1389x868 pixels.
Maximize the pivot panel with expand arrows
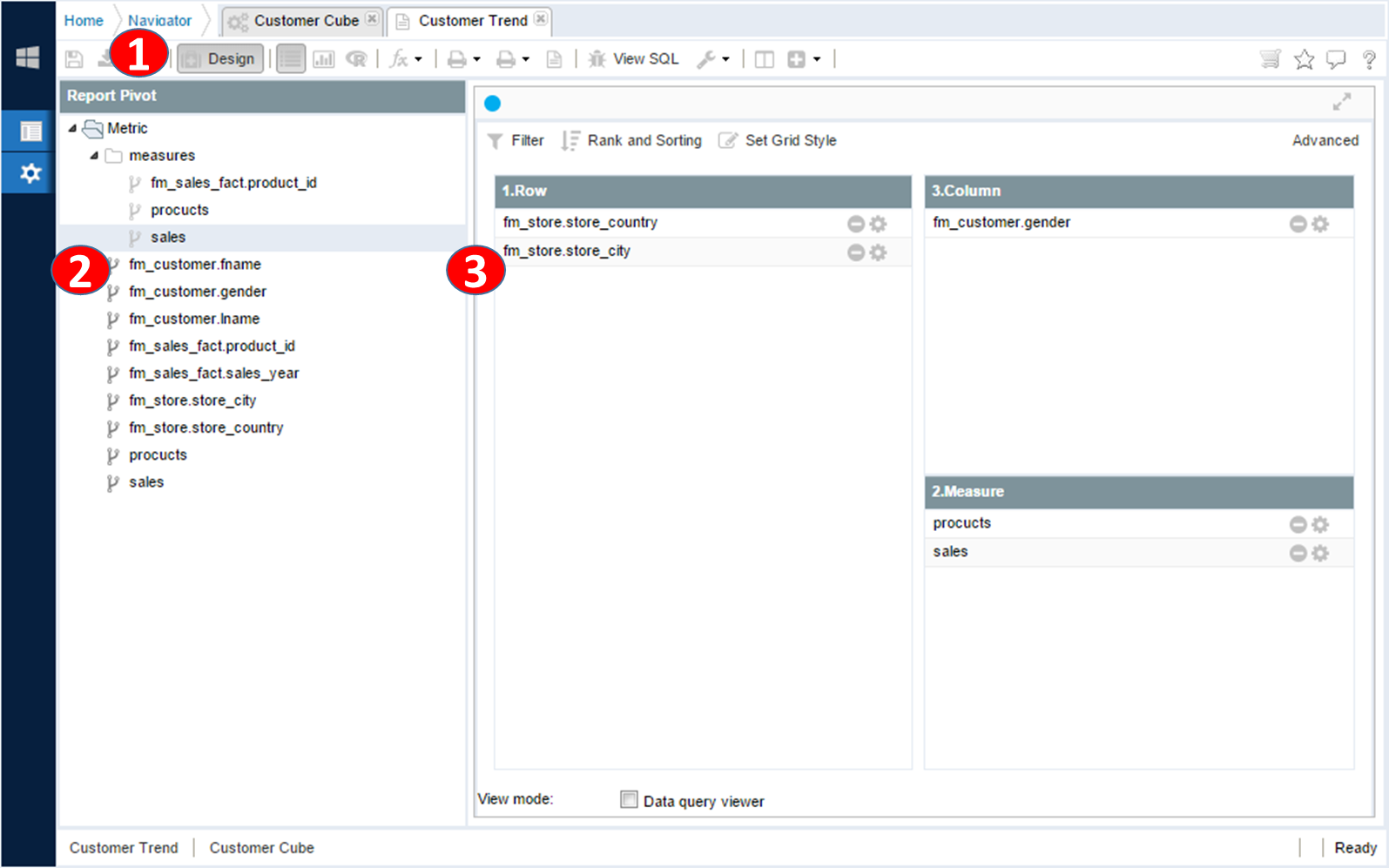(1341, 102)
